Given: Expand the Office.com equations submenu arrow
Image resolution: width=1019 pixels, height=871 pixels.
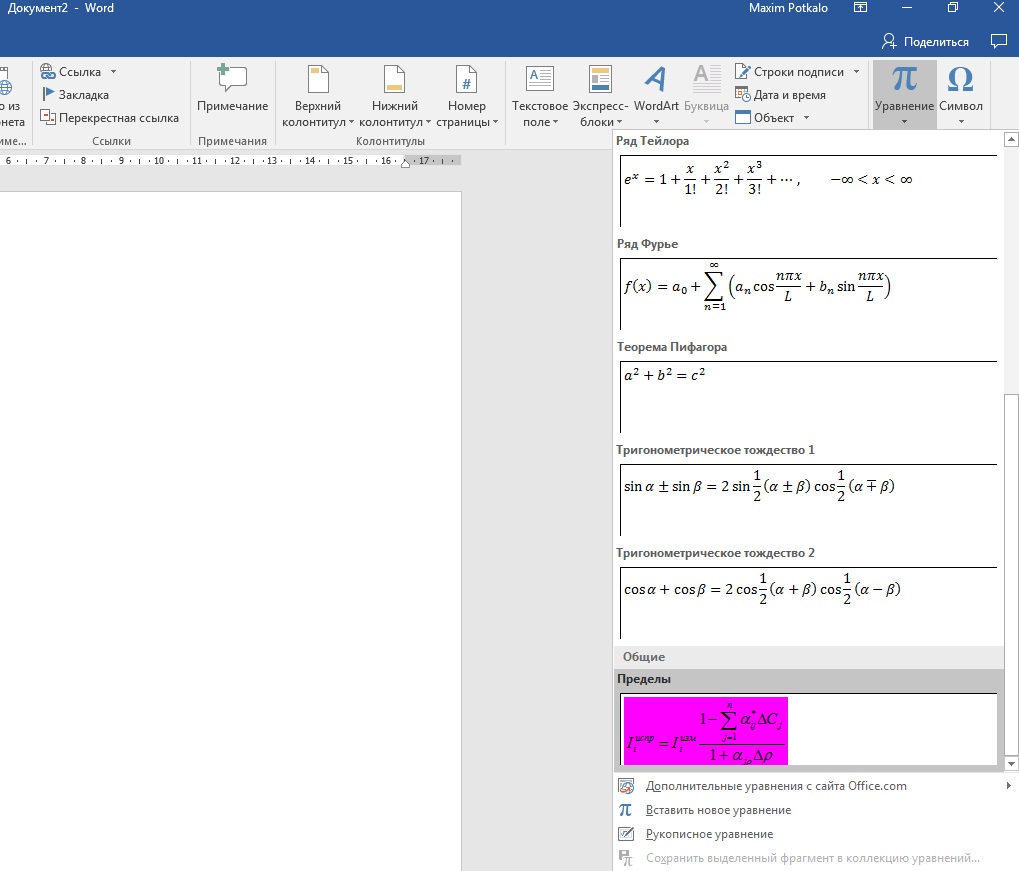Looking at the screenshot, I should (x=1008, y=786).
